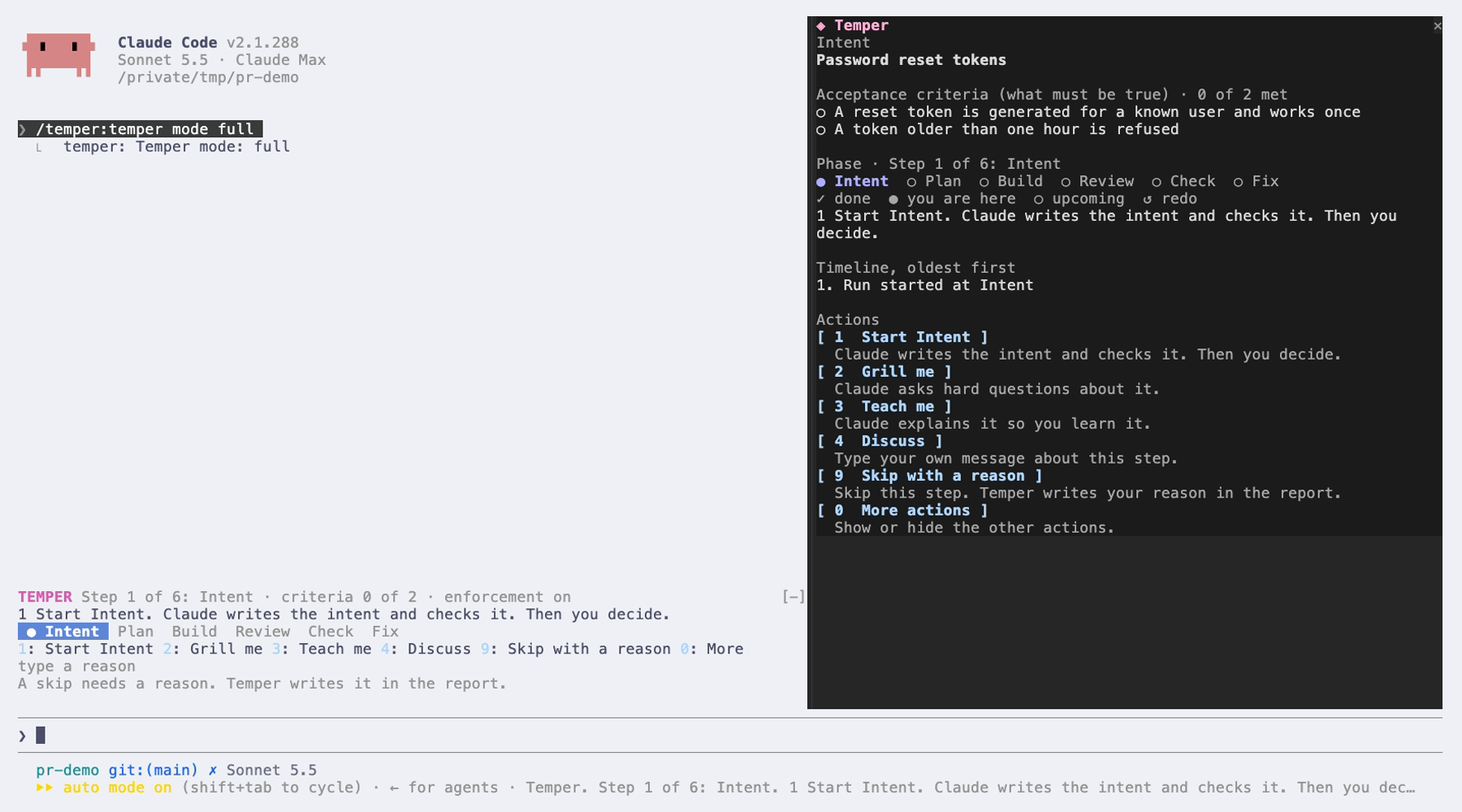Click '2: Grill me' shortcut in bottom row
The image size is (1462, 812).
point(213,649)
